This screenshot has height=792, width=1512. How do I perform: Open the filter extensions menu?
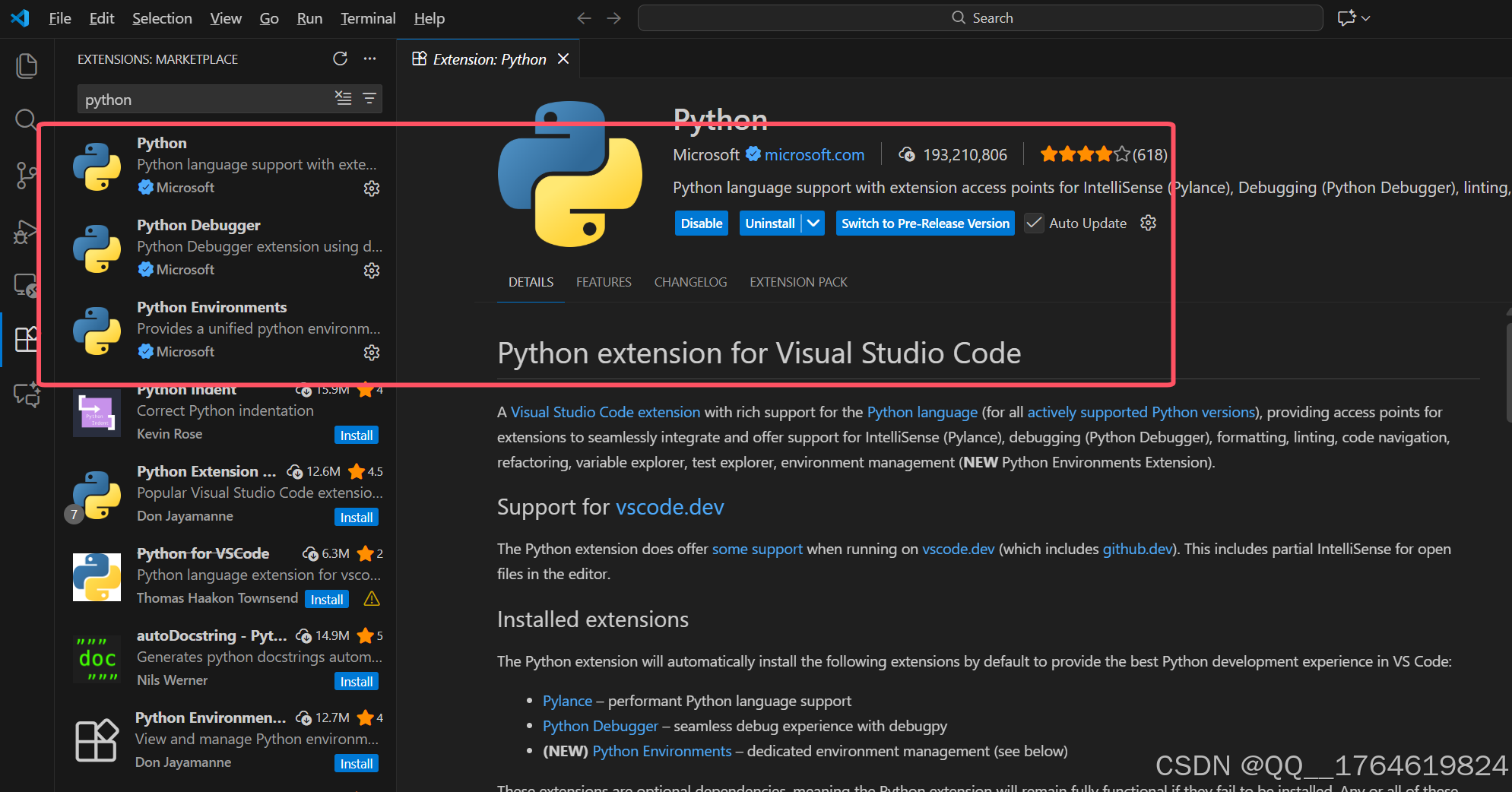tap(369, 98)
